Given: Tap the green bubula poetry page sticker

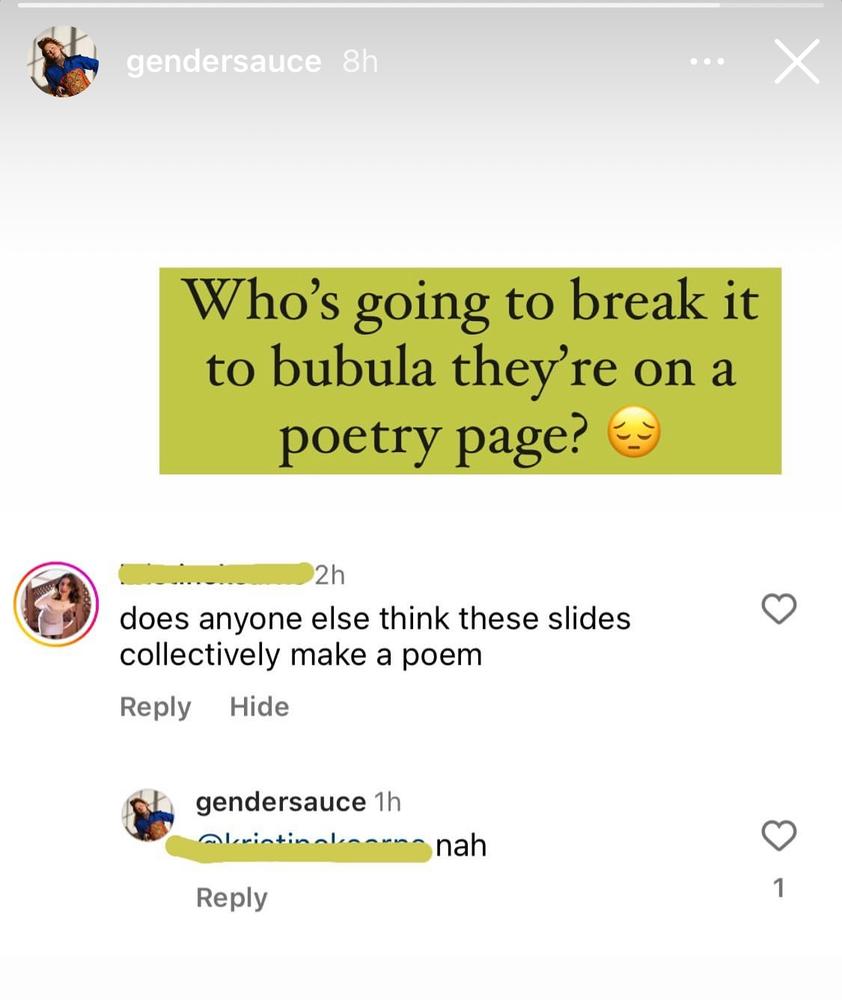Looking at the screenshot, I should click(470, 371).
